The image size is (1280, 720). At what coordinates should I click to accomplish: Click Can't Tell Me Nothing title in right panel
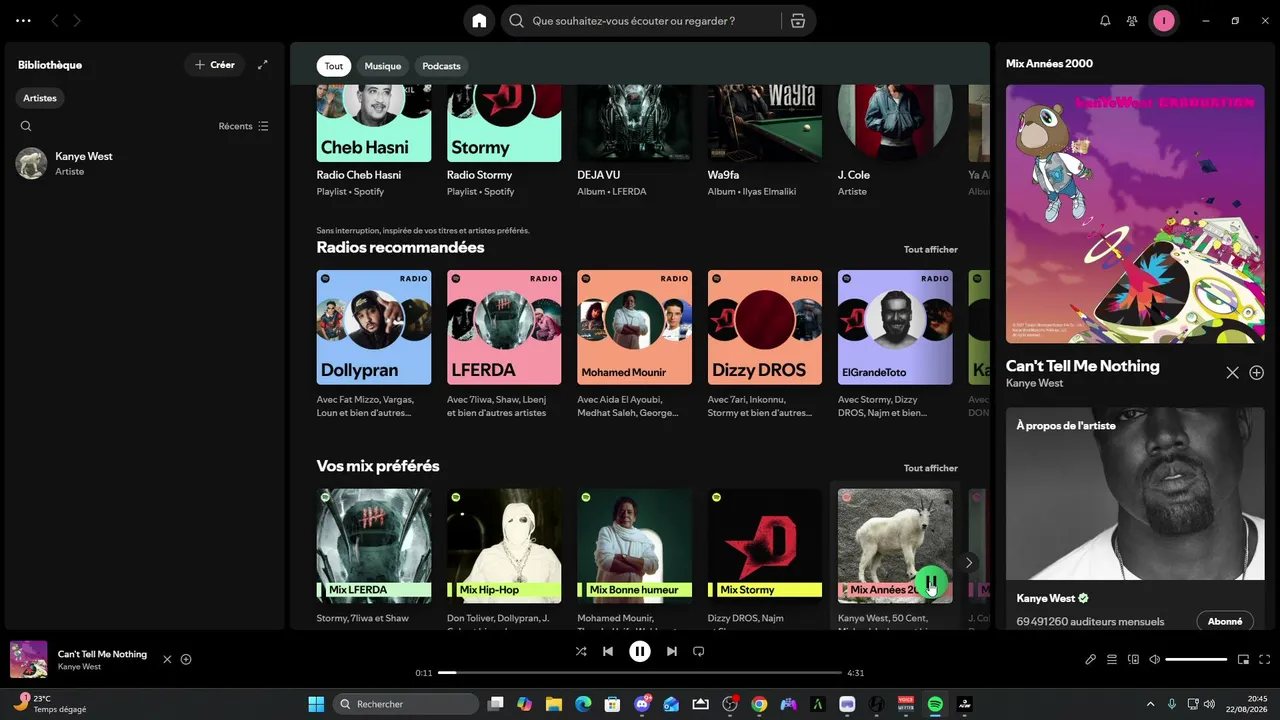click(1083, 366)
